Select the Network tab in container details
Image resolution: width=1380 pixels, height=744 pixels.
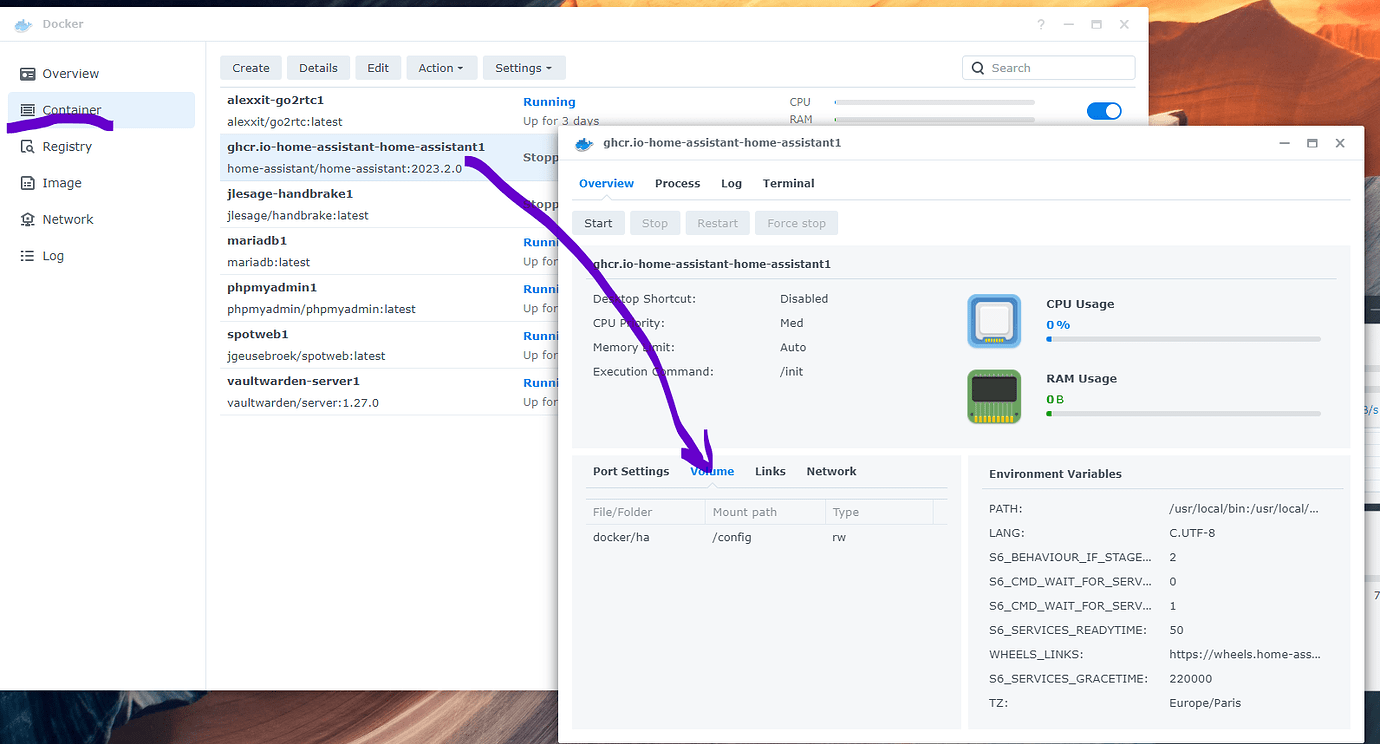tap(831, 471)
